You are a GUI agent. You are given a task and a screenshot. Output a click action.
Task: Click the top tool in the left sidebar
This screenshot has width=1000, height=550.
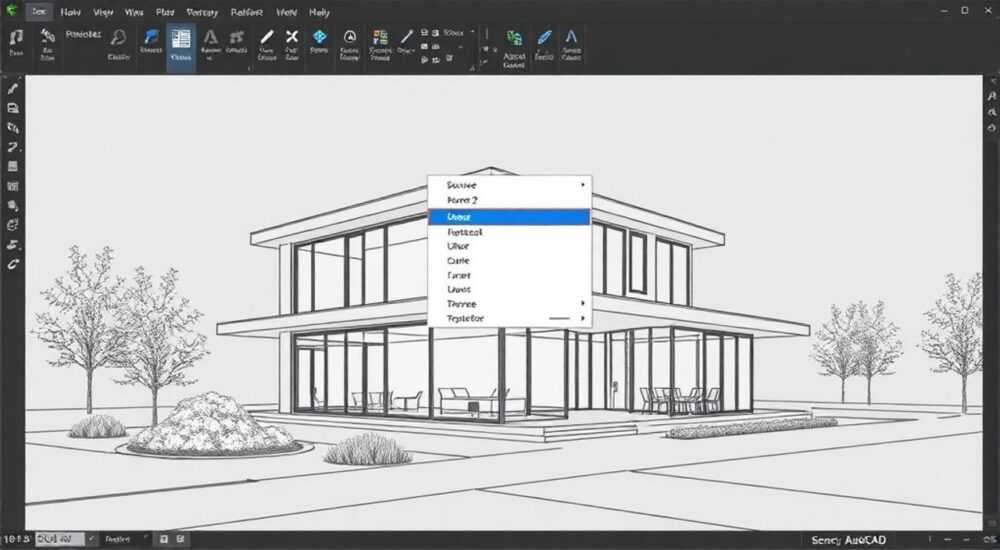(x=13, y=88)
